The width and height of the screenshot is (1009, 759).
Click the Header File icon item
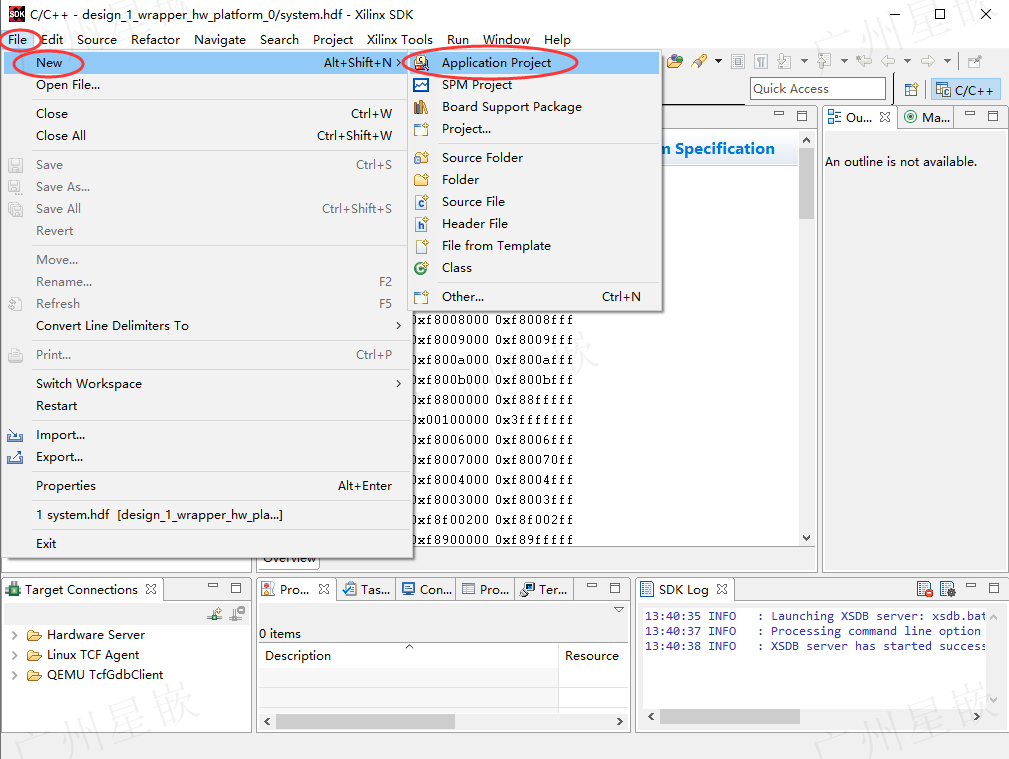pyautogui.click(x=421, y=224)
